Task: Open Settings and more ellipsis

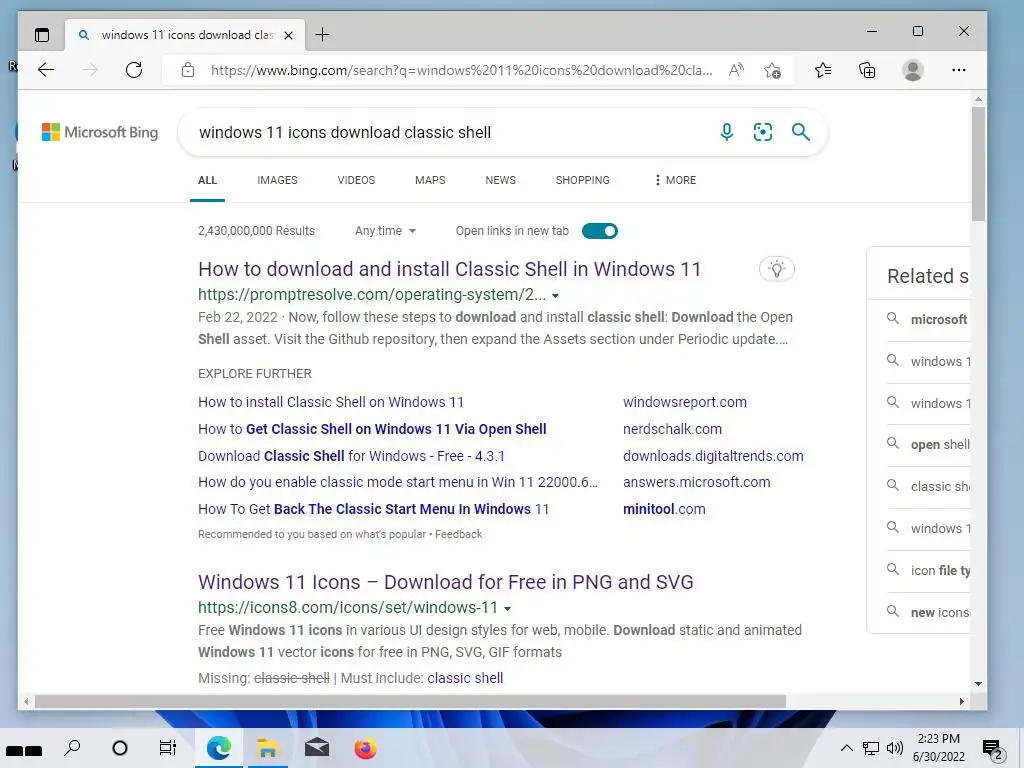Action: (959, 70)
